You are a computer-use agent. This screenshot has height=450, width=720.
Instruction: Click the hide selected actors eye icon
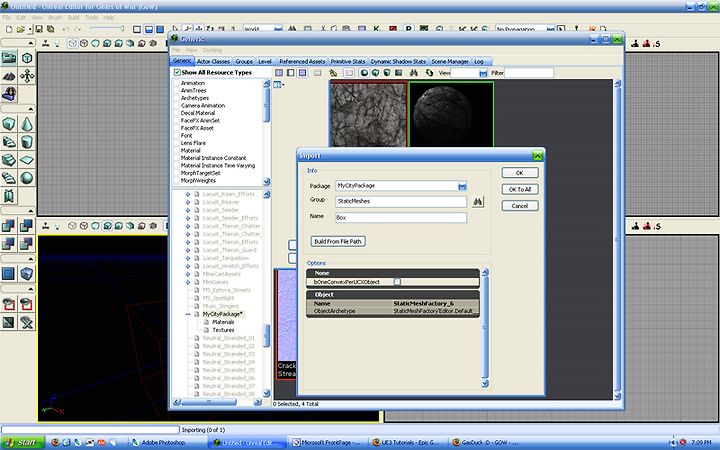click(x=27, y=304)
